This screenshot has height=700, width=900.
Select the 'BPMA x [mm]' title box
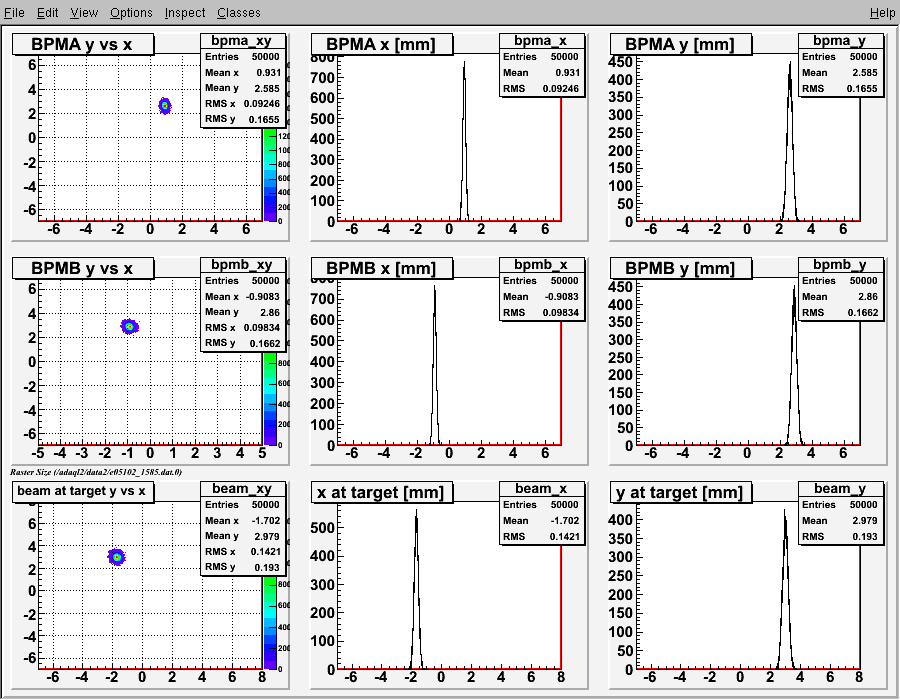click(x=382, y=44)
